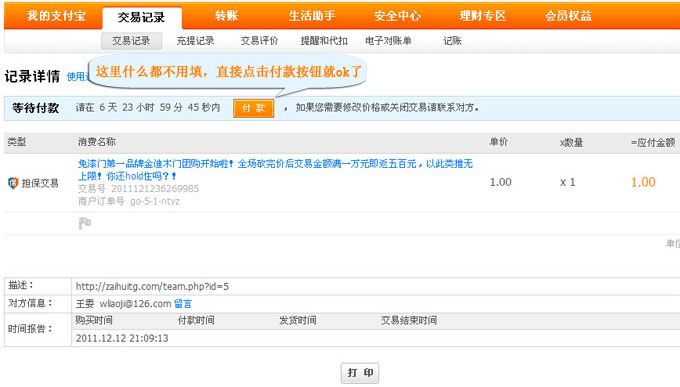
Task: Click the description URL zaihuitg.com/team.php?id=5
Action: coord(152,286)
